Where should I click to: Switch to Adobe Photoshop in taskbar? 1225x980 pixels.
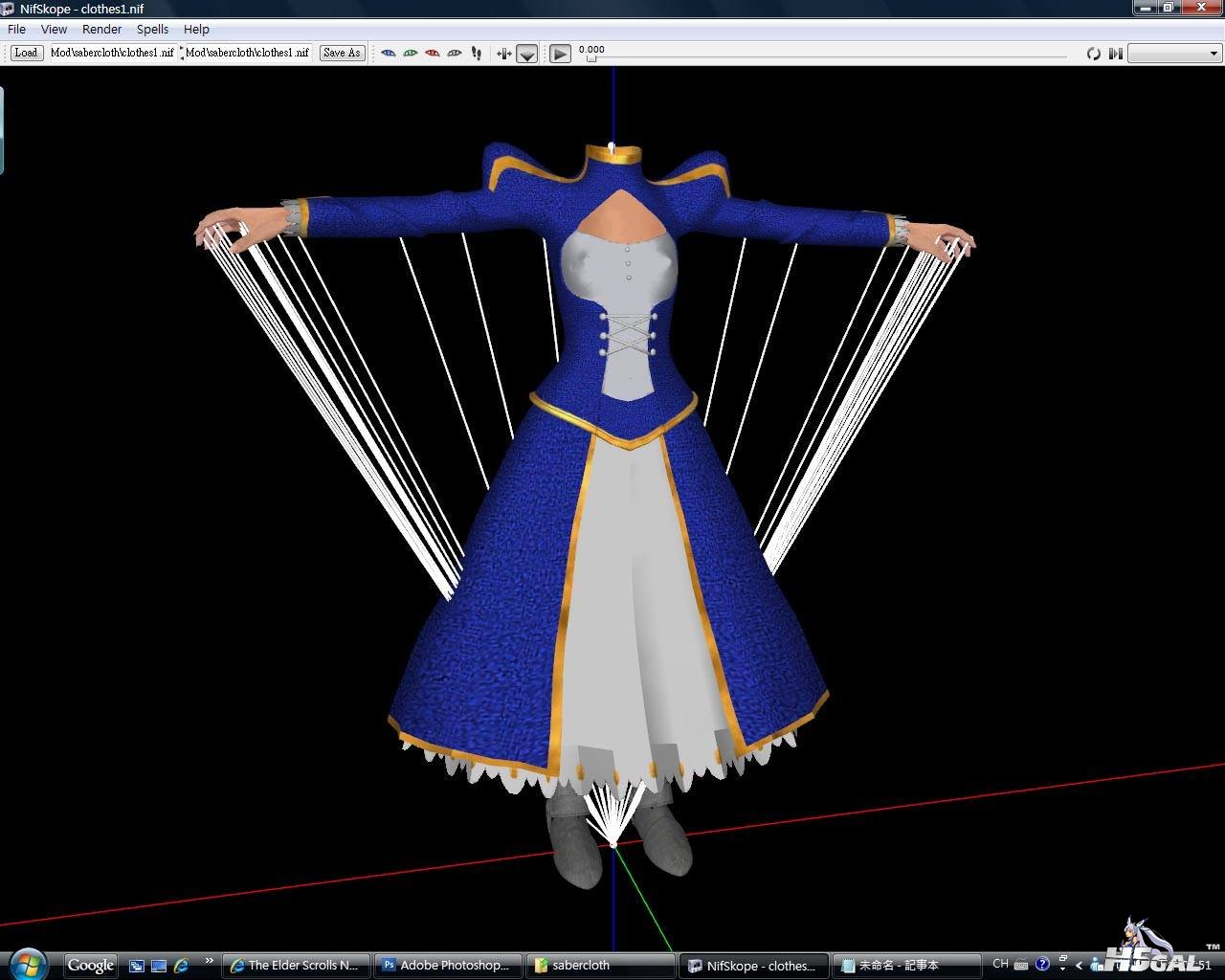pos(449,965)
